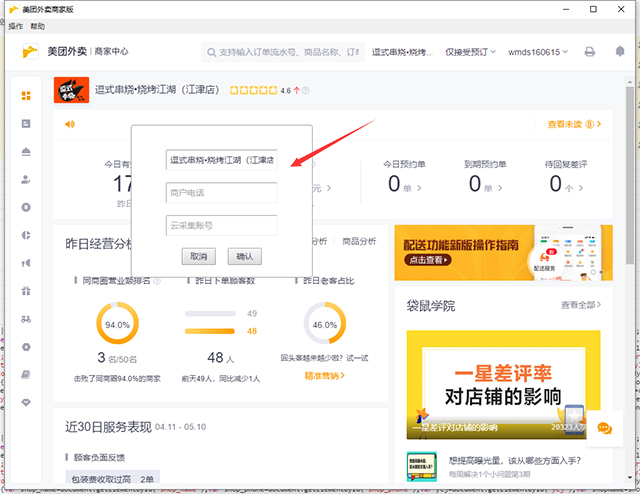Click the 94.0% ranking ring chart
The height and width of the screenshot is (494, 640).
[x=118, y=323]
